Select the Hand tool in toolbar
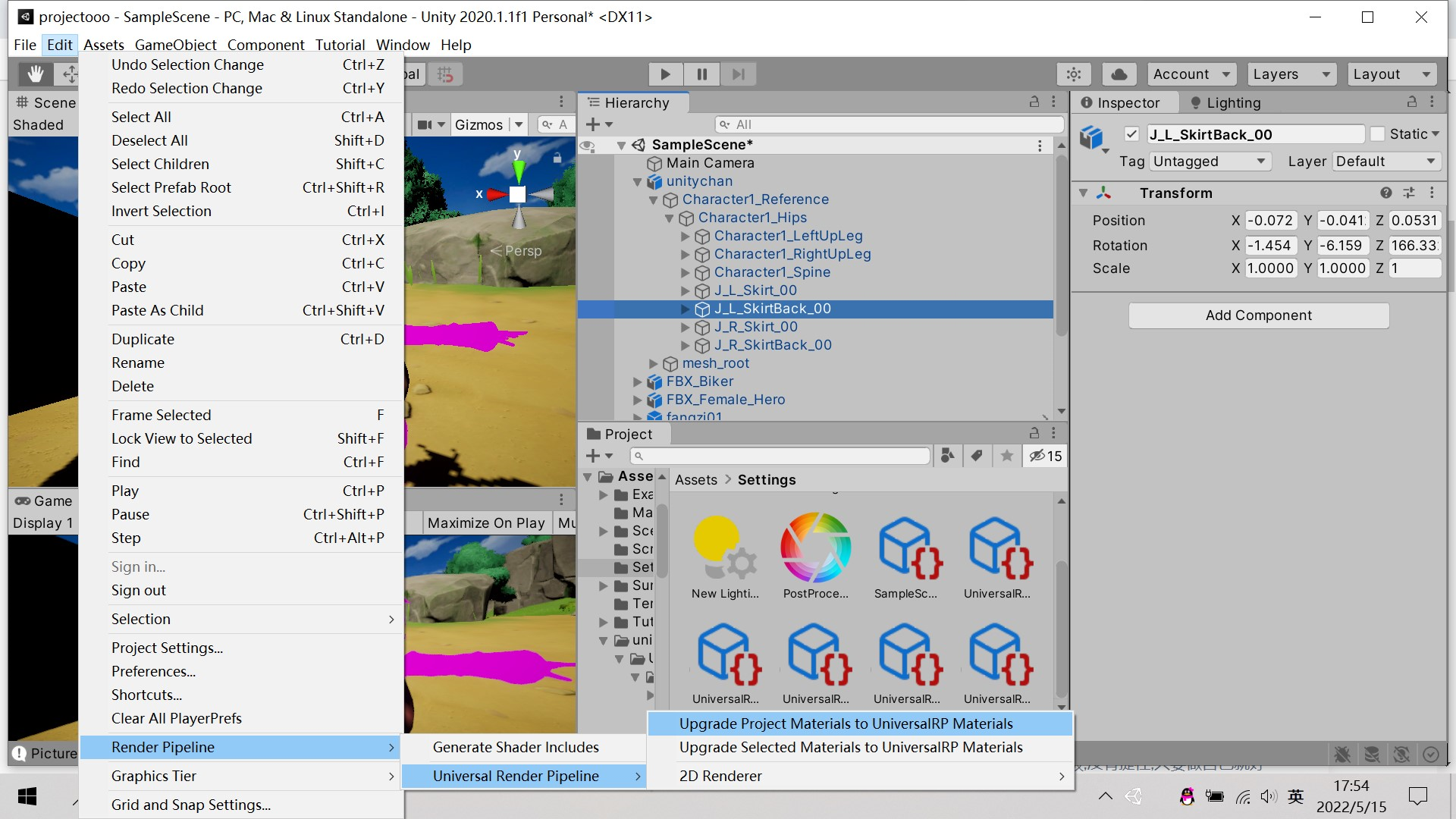 (36, 74)
